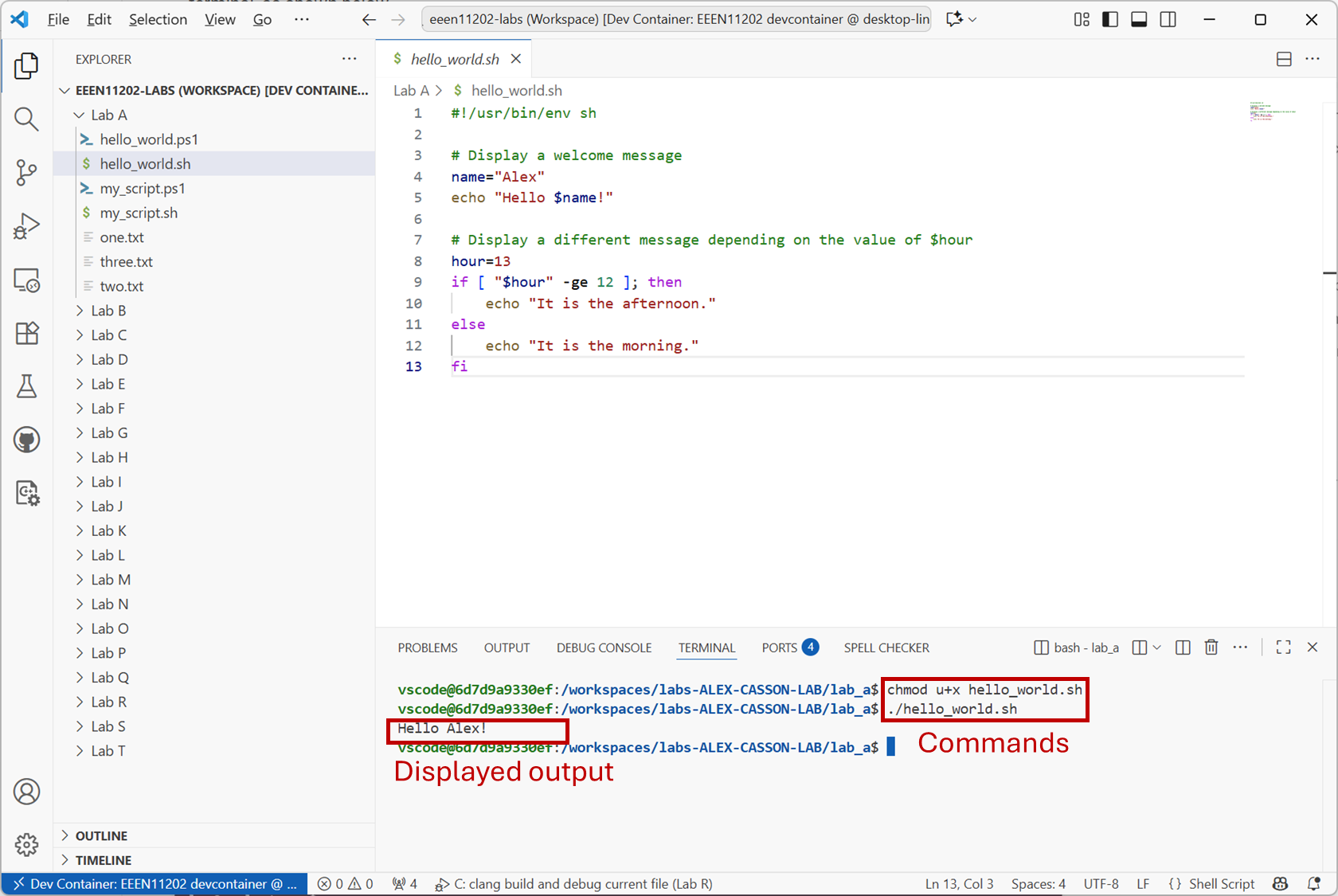Kill terminal with trash icon
Image resolution: width=1338 pixels, height=896 pixels.
1211,648
